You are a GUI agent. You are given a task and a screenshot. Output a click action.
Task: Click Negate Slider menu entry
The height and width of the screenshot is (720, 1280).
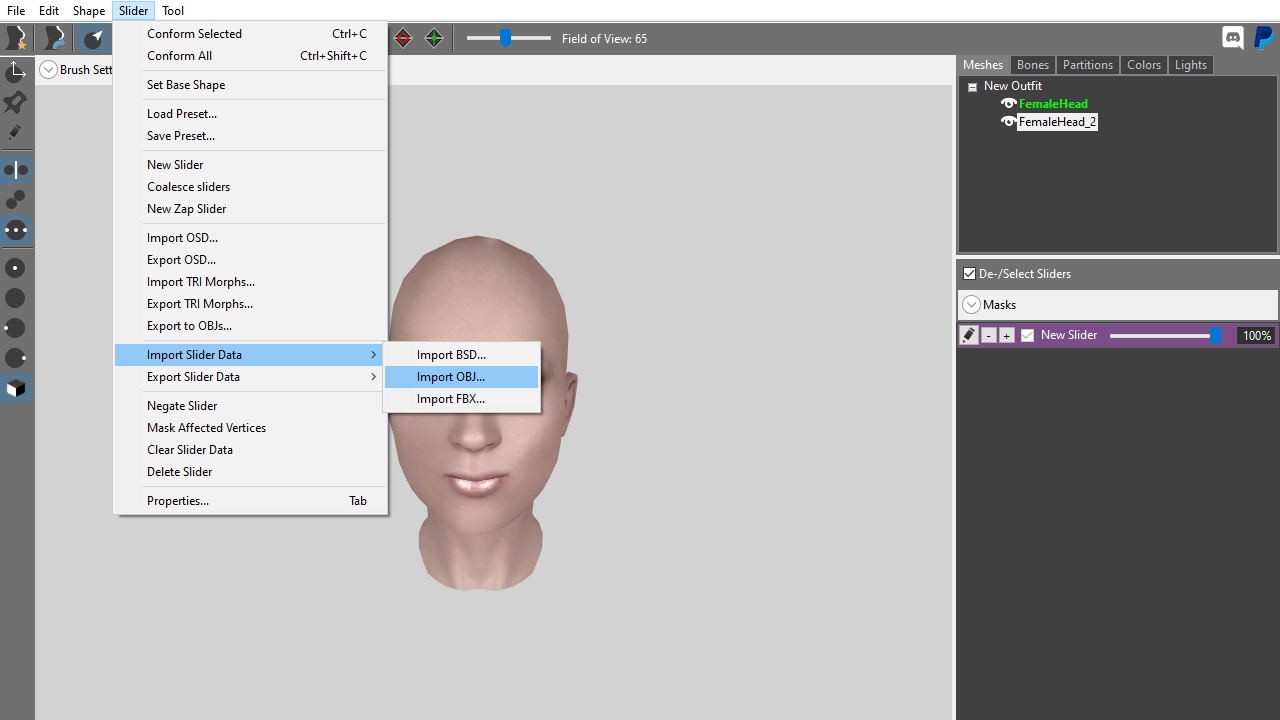pyautogui.click(x=250, y=406)
